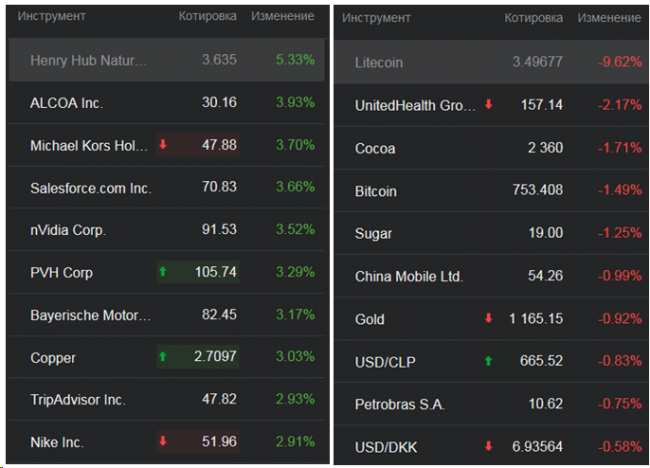Click the green up arrow next to PVH Corp

163,272
